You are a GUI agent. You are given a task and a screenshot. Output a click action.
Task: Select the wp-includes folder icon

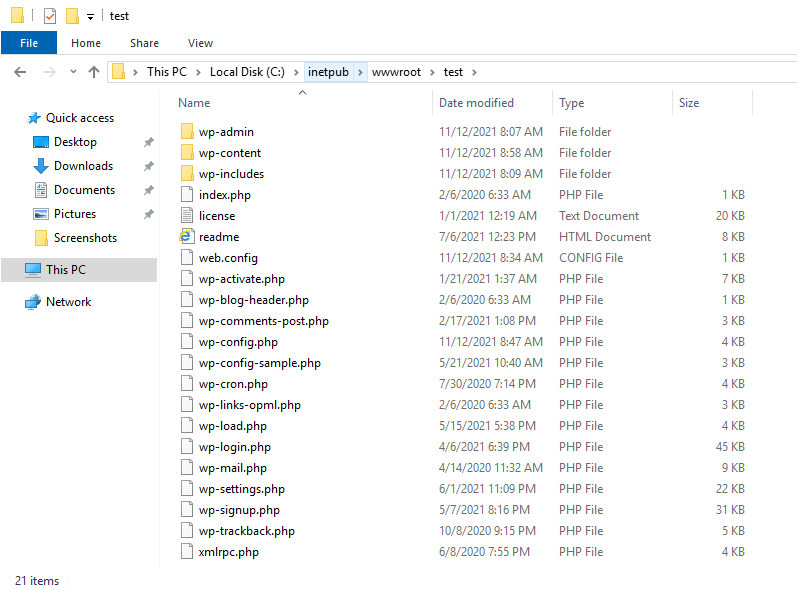tap(187, 174)
